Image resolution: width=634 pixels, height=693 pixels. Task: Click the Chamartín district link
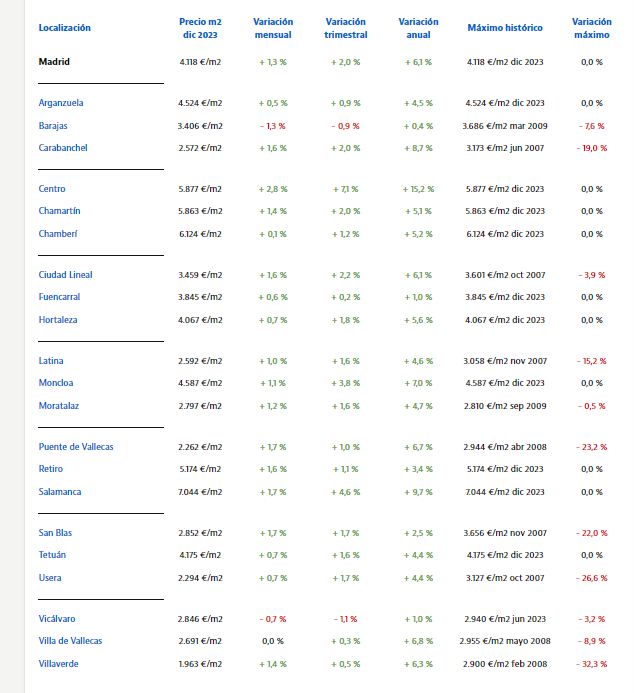(x=59, y=211)
